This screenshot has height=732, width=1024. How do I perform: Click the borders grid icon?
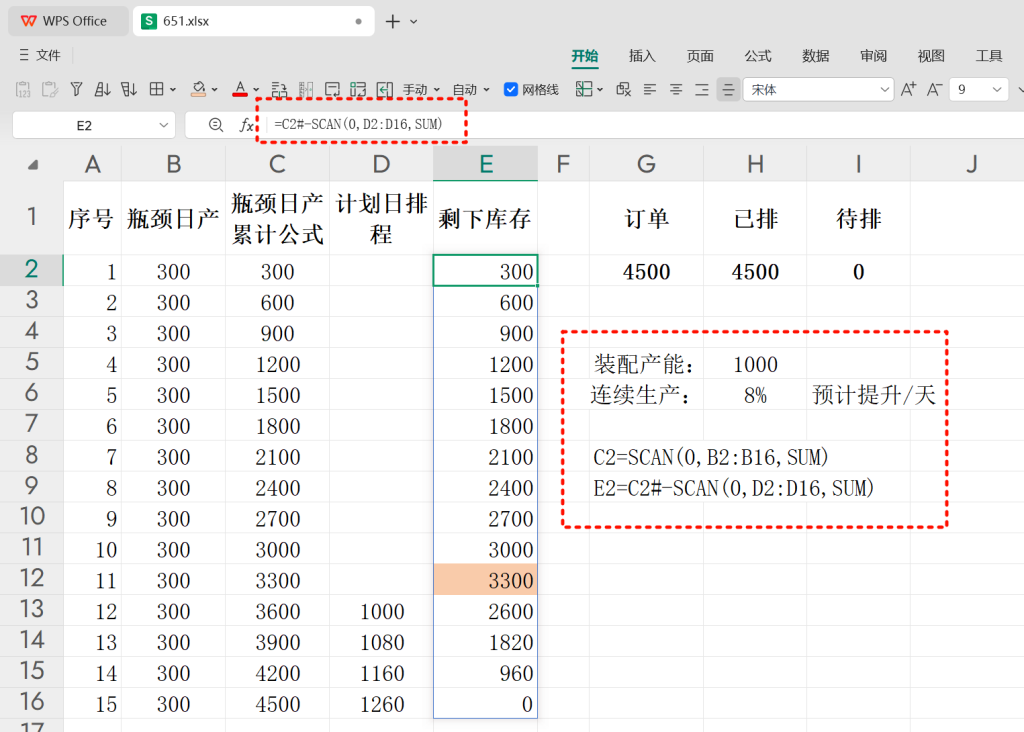tap(156, 89)
